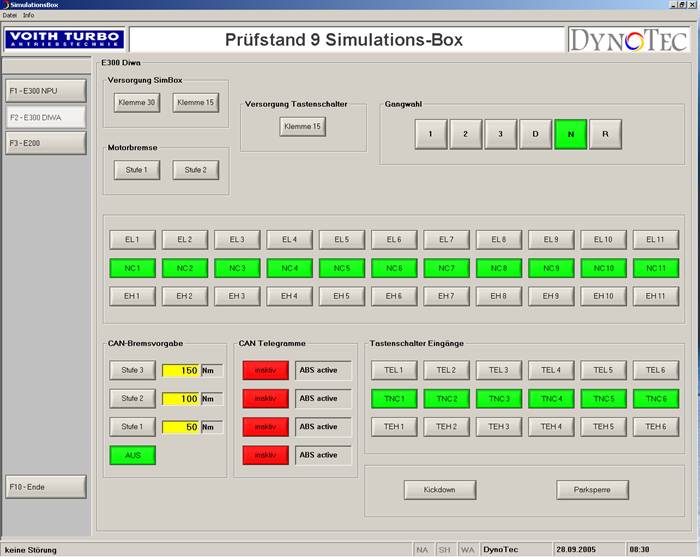
Task: Toggle Klemme 30 under Versorgung SimBox
Action: pos(137,102)
